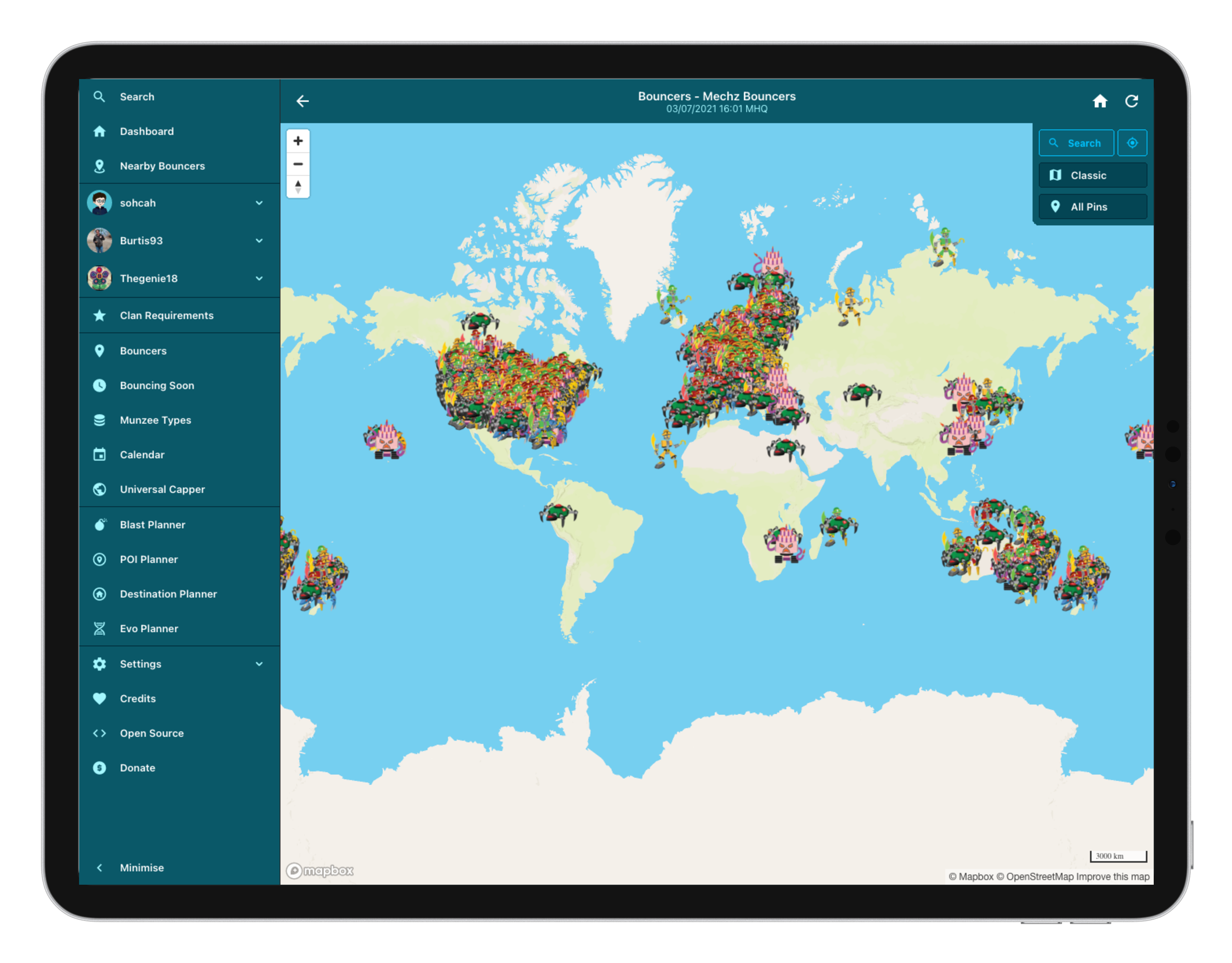Open Nearby Bouncers
The width and height of the screenshot is (1232, 963).
pyautogui.click(x=179, y=166)
